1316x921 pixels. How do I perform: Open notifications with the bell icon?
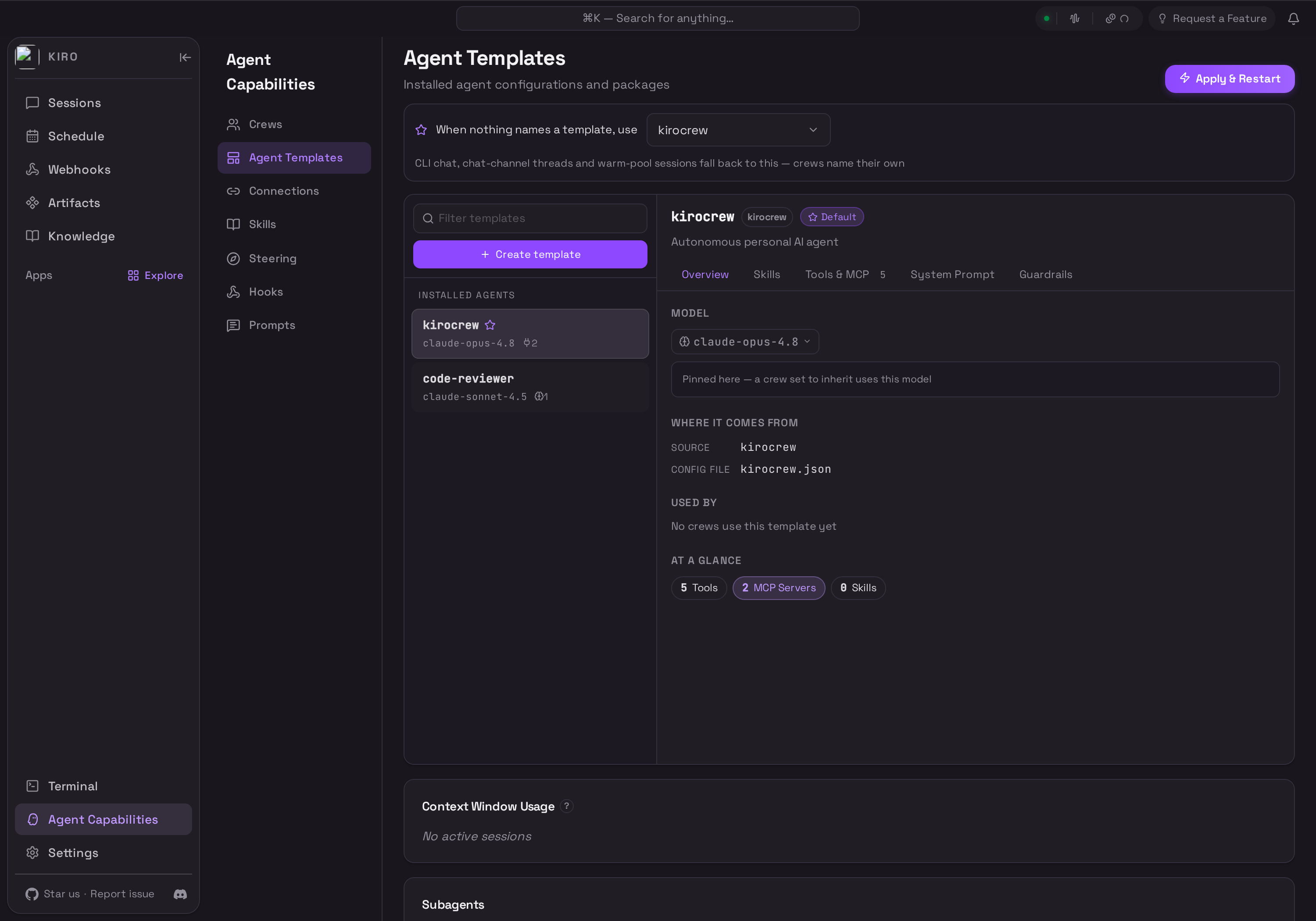[x=1294, y=18]
